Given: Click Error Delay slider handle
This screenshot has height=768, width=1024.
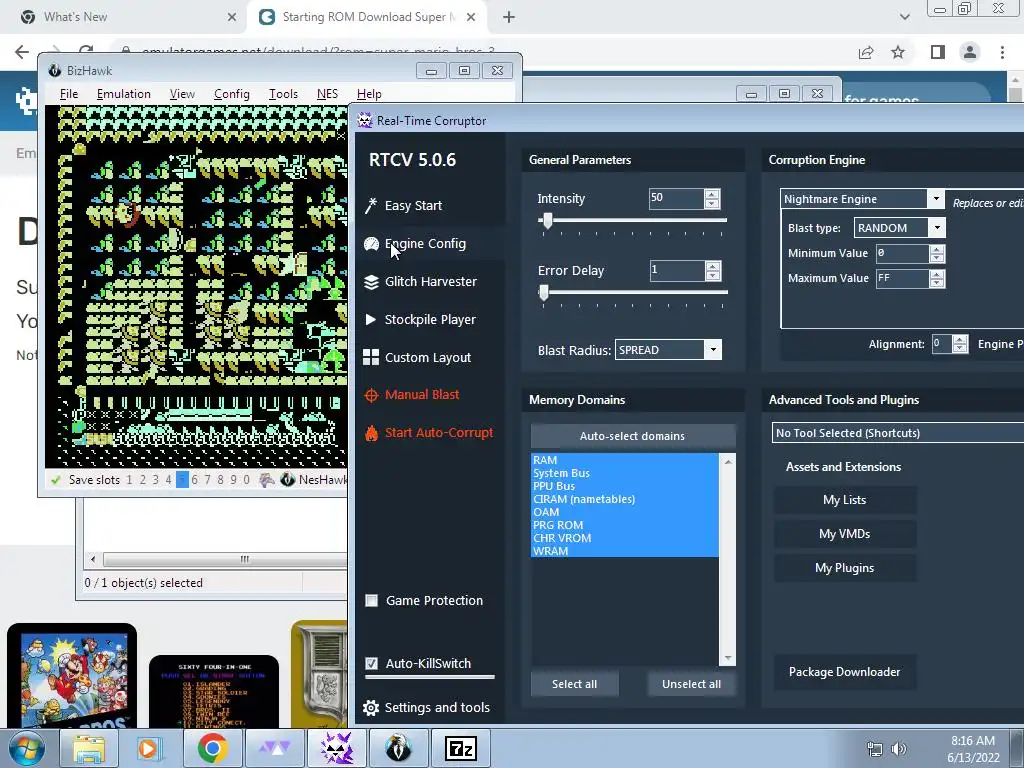Looking at the screenshot, I should (x=544, y=293).
